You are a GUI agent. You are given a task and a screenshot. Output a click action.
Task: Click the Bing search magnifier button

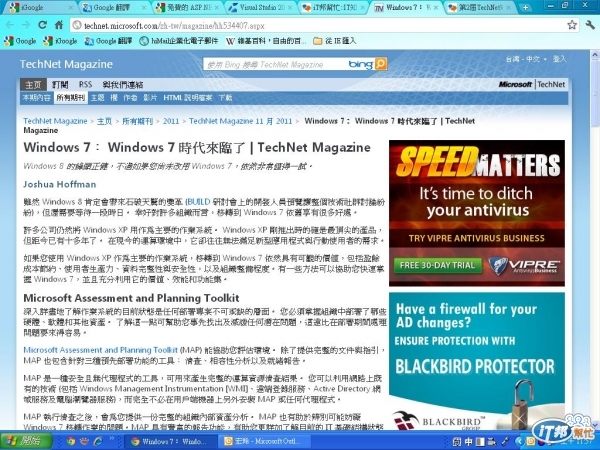380,64
